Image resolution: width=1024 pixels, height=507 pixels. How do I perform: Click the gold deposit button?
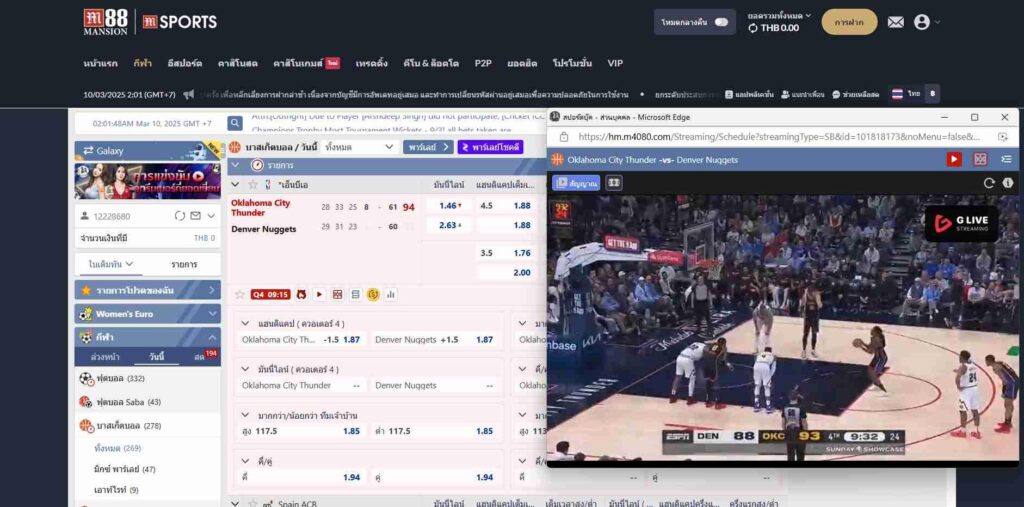849,22
